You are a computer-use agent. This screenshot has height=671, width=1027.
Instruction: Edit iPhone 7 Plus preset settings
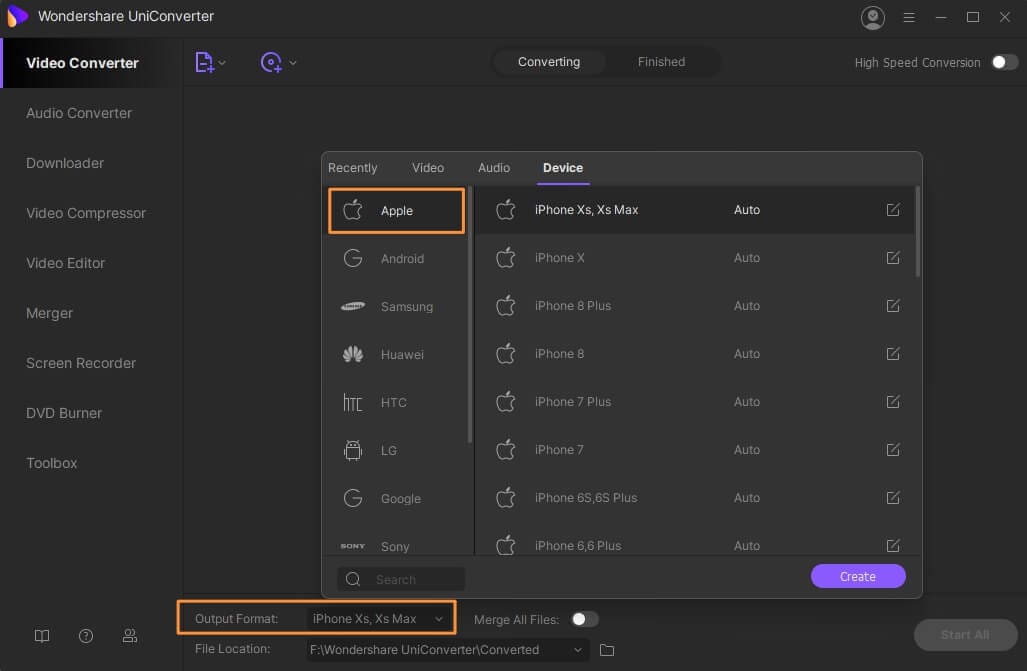(893, 402)
